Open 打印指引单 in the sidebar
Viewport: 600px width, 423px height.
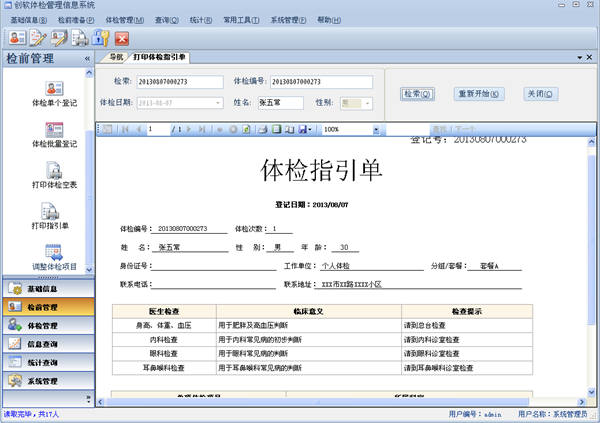point(50,216)
